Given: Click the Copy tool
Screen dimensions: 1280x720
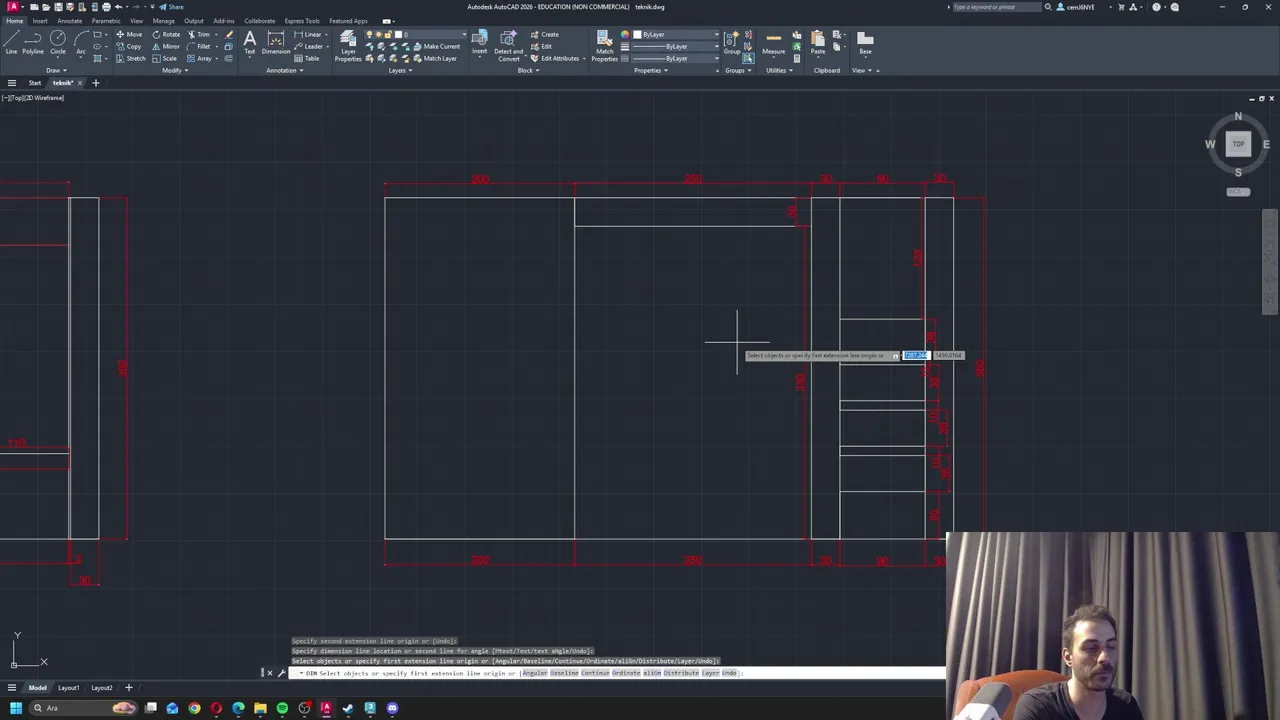Looking at the screenshot, I should (x=128, y=46).
